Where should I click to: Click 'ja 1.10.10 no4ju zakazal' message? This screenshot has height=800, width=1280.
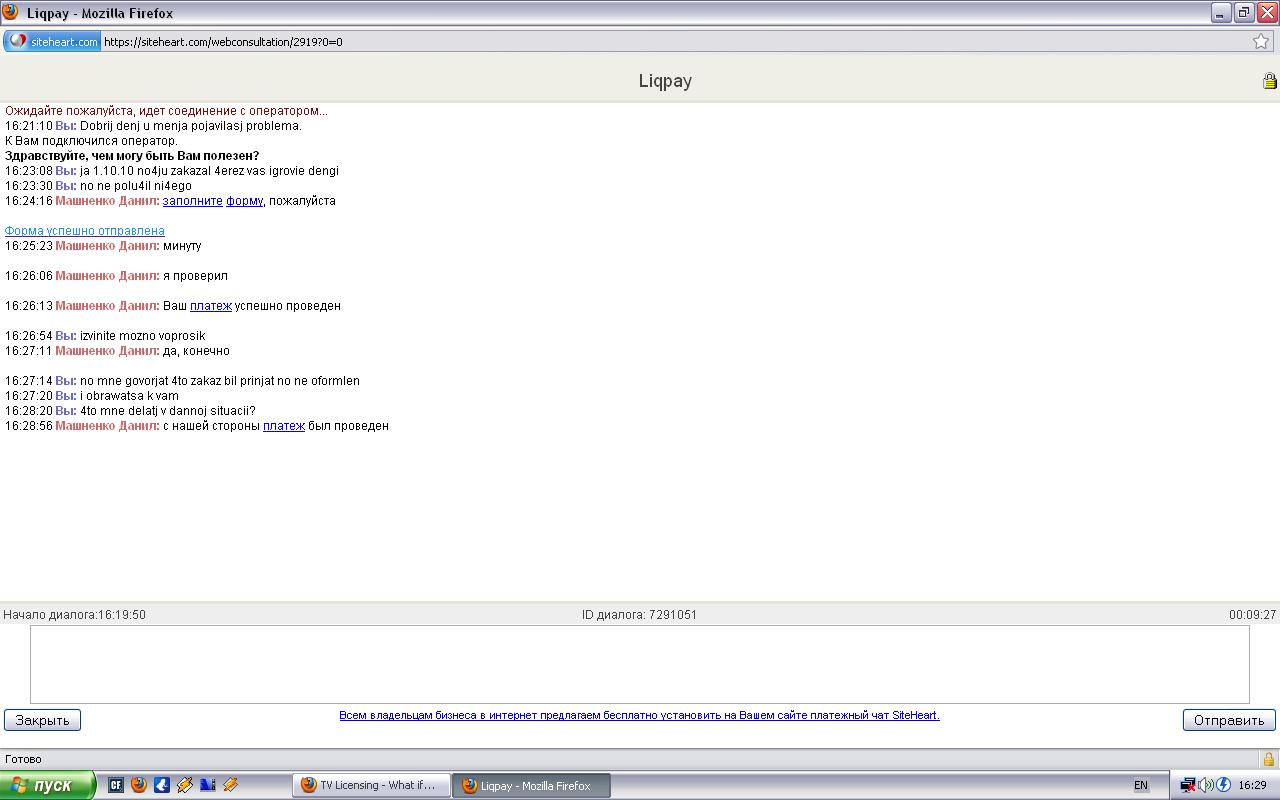point(209,171)
